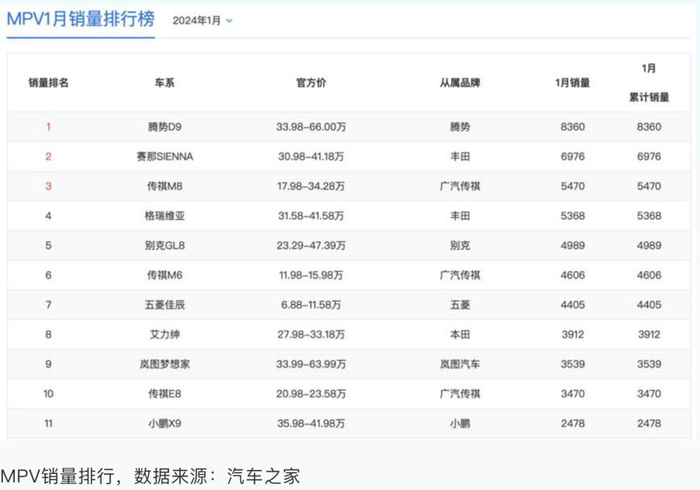Screen dimensions: 700x490
Task: Open the 传祺M8 car series link
Action: [x=164, y=186]
